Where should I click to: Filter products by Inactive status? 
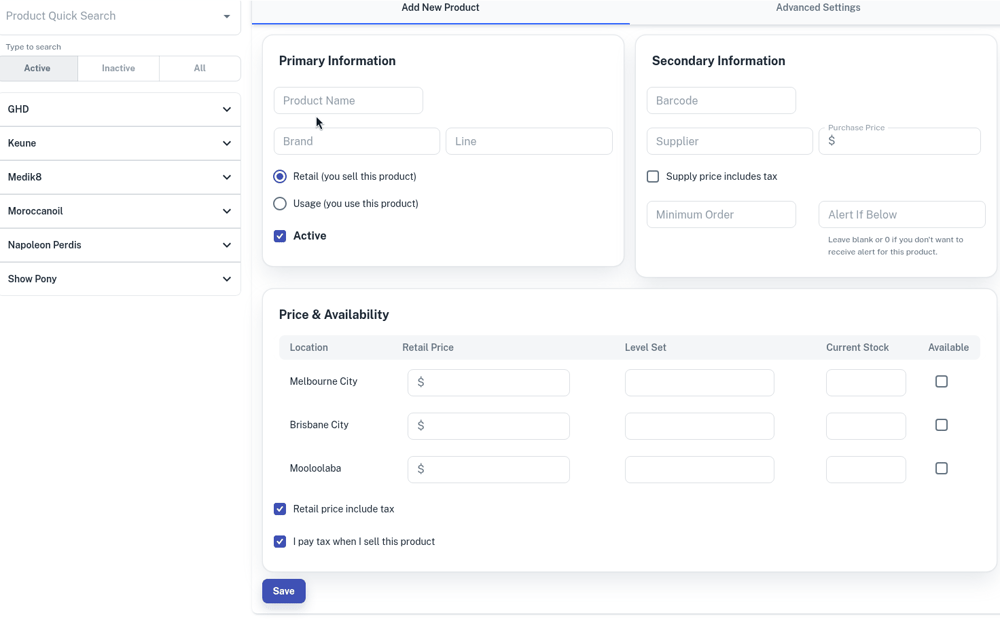(118, 68)
